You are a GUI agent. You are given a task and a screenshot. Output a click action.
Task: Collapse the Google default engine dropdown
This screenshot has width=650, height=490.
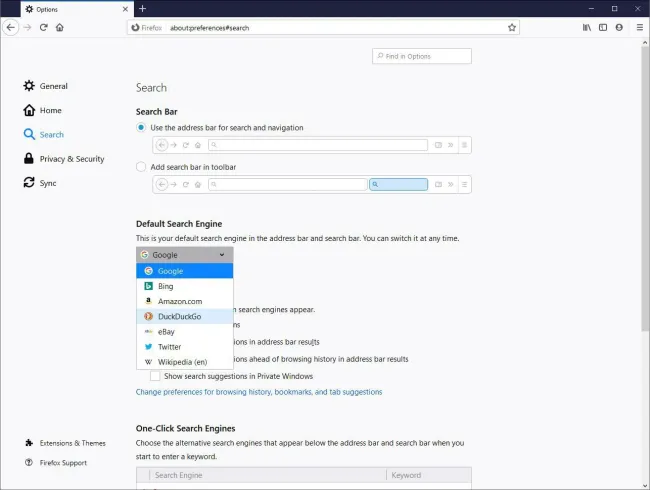pos(184,255)
